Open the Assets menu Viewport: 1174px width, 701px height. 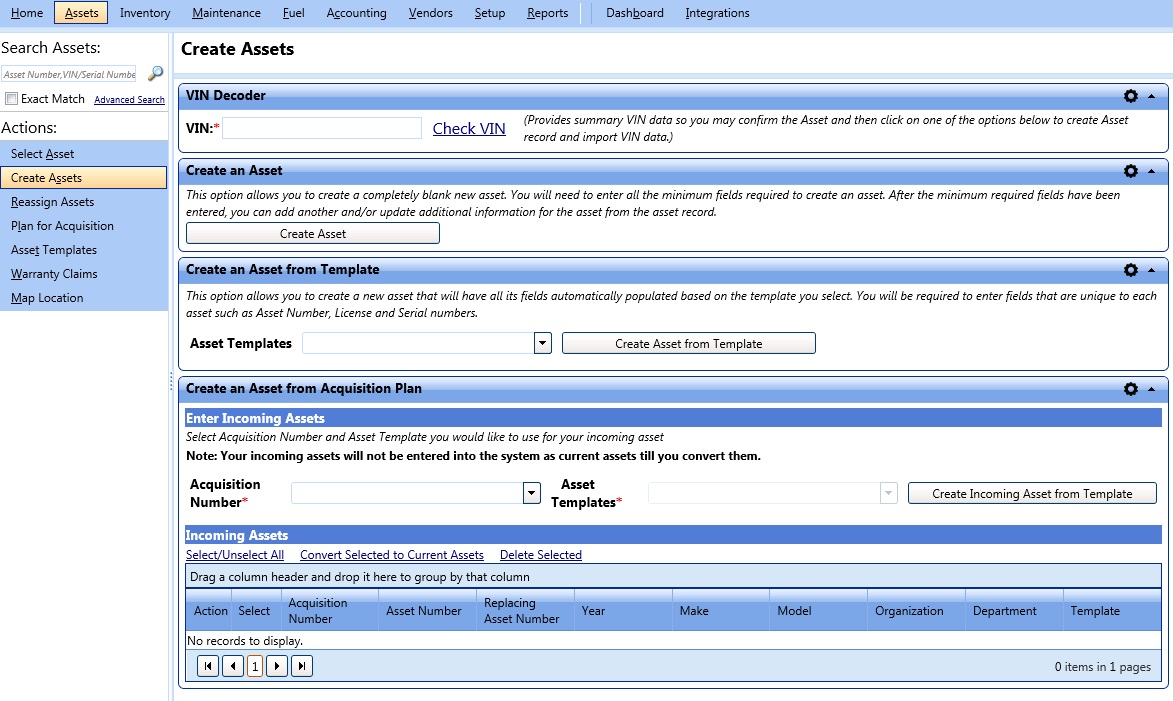tap(82, 13)
